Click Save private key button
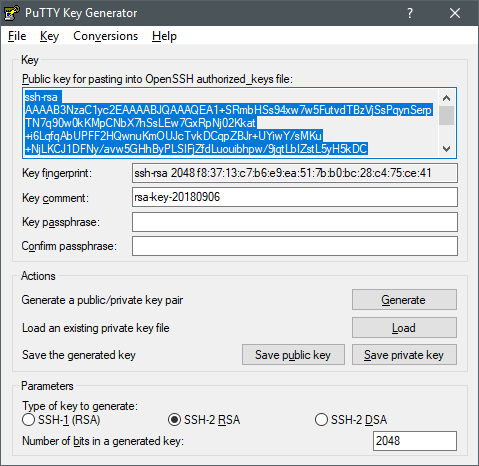The height and width of the screenshot is (466, 479). coord(404,355)
